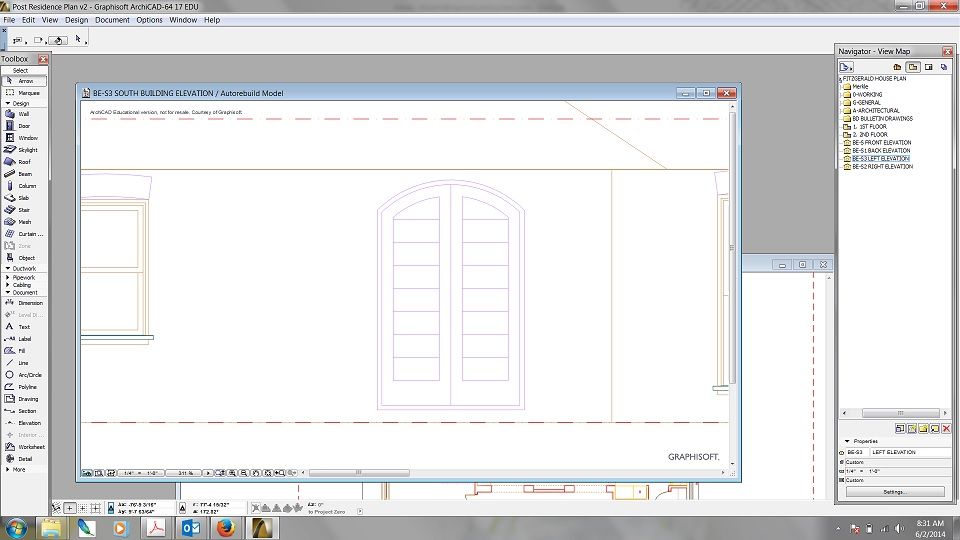Open the Options menu
Image resolution: width=960 pixels, height=540 pixels.
tap(149, 20)
